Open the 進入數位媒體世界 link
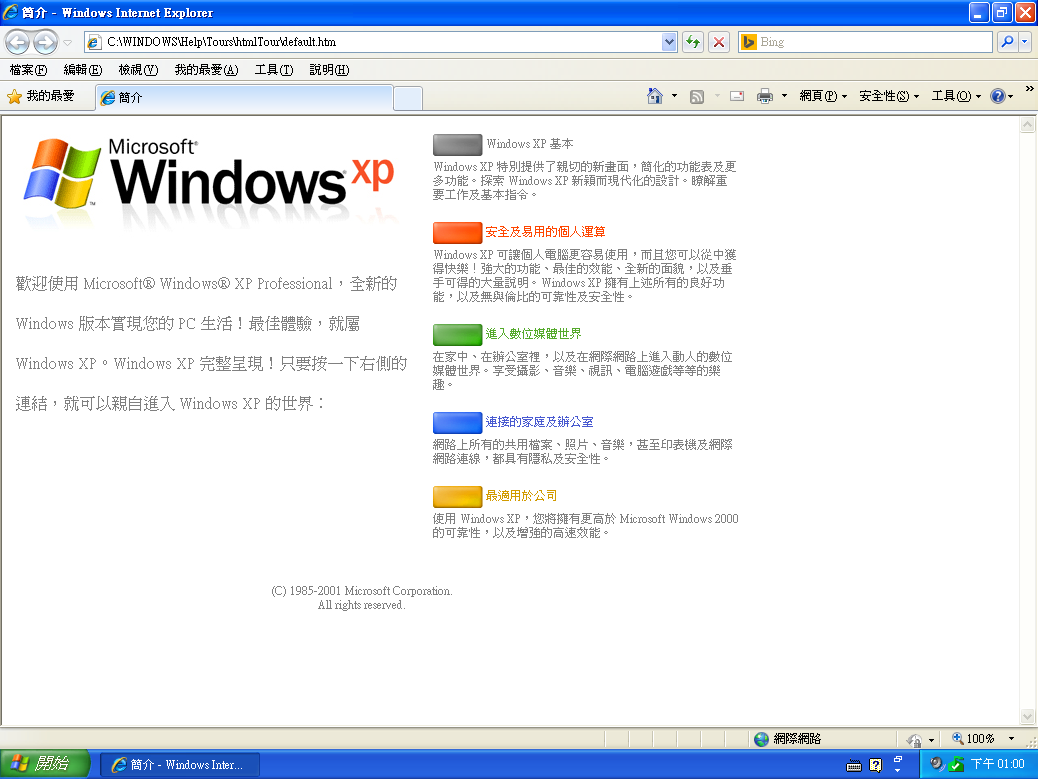The height and width of the screenshot is (779, 1038). (533, 334)
